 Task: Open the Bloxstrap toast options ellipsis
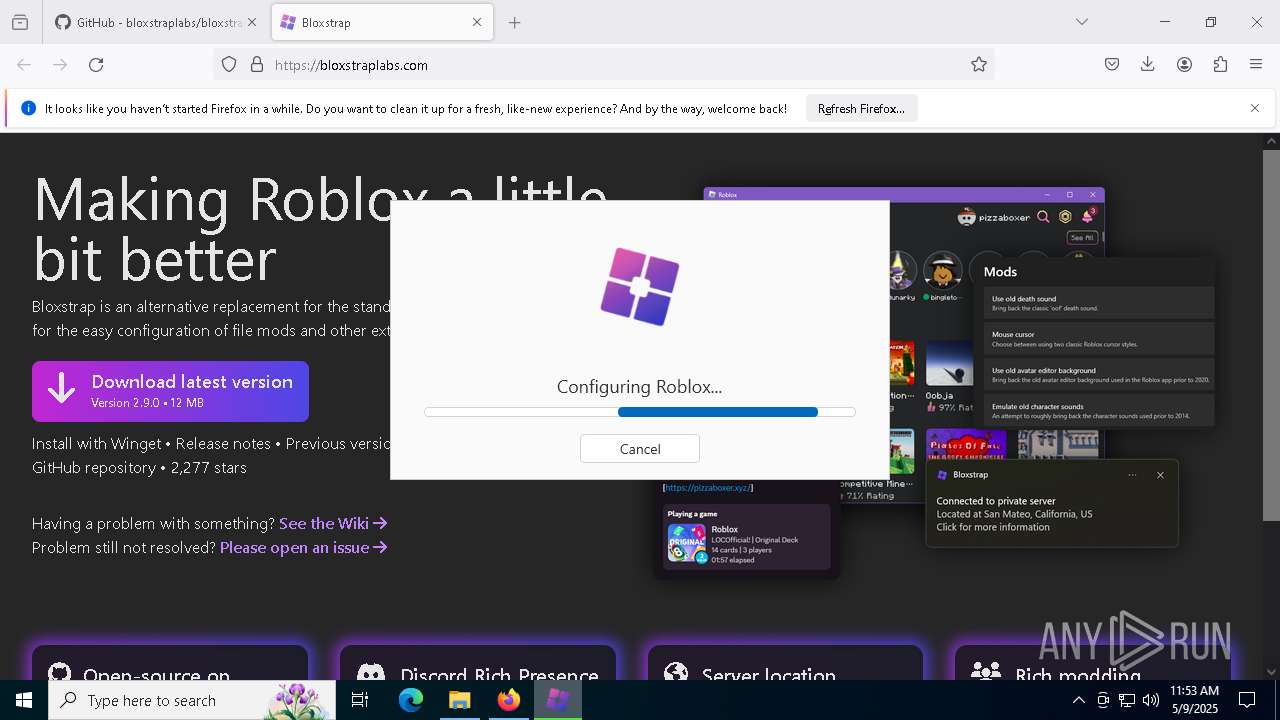pyautogui.click(x=1132, y=475)
